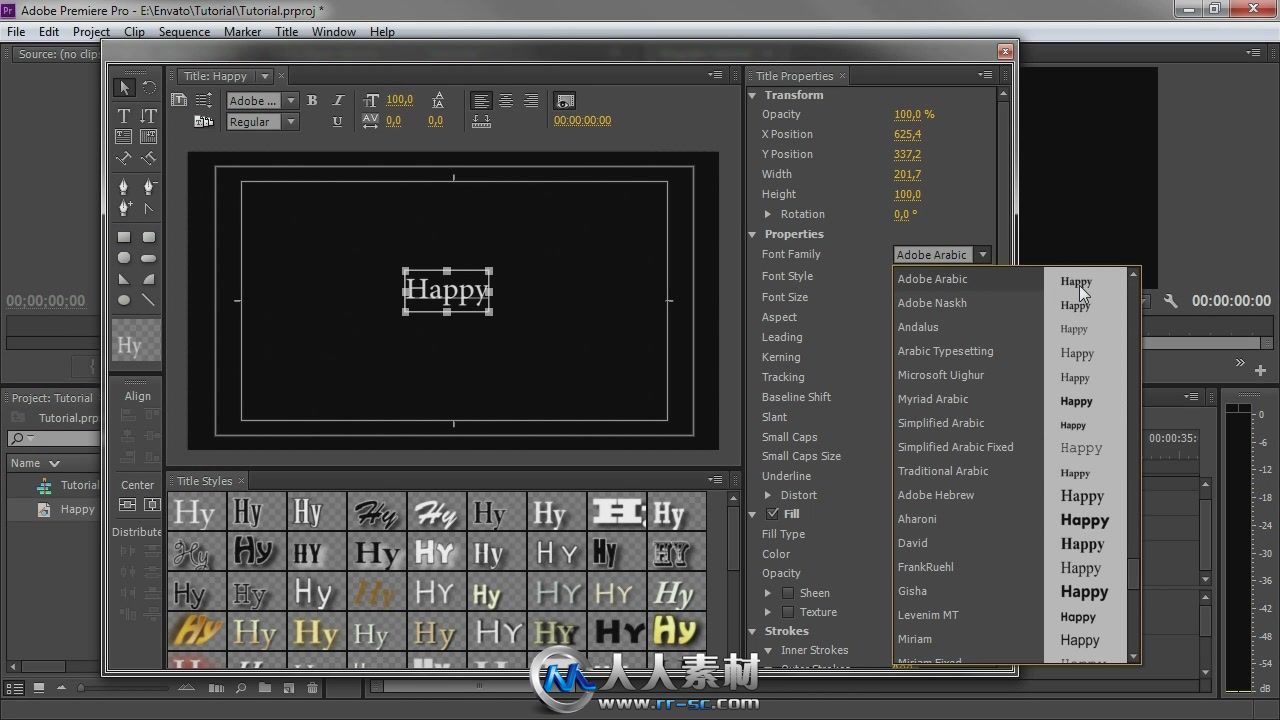Screen dimensions: 1280x720
Task: Enable the Sheen checkbox
Action: [788, 593]
